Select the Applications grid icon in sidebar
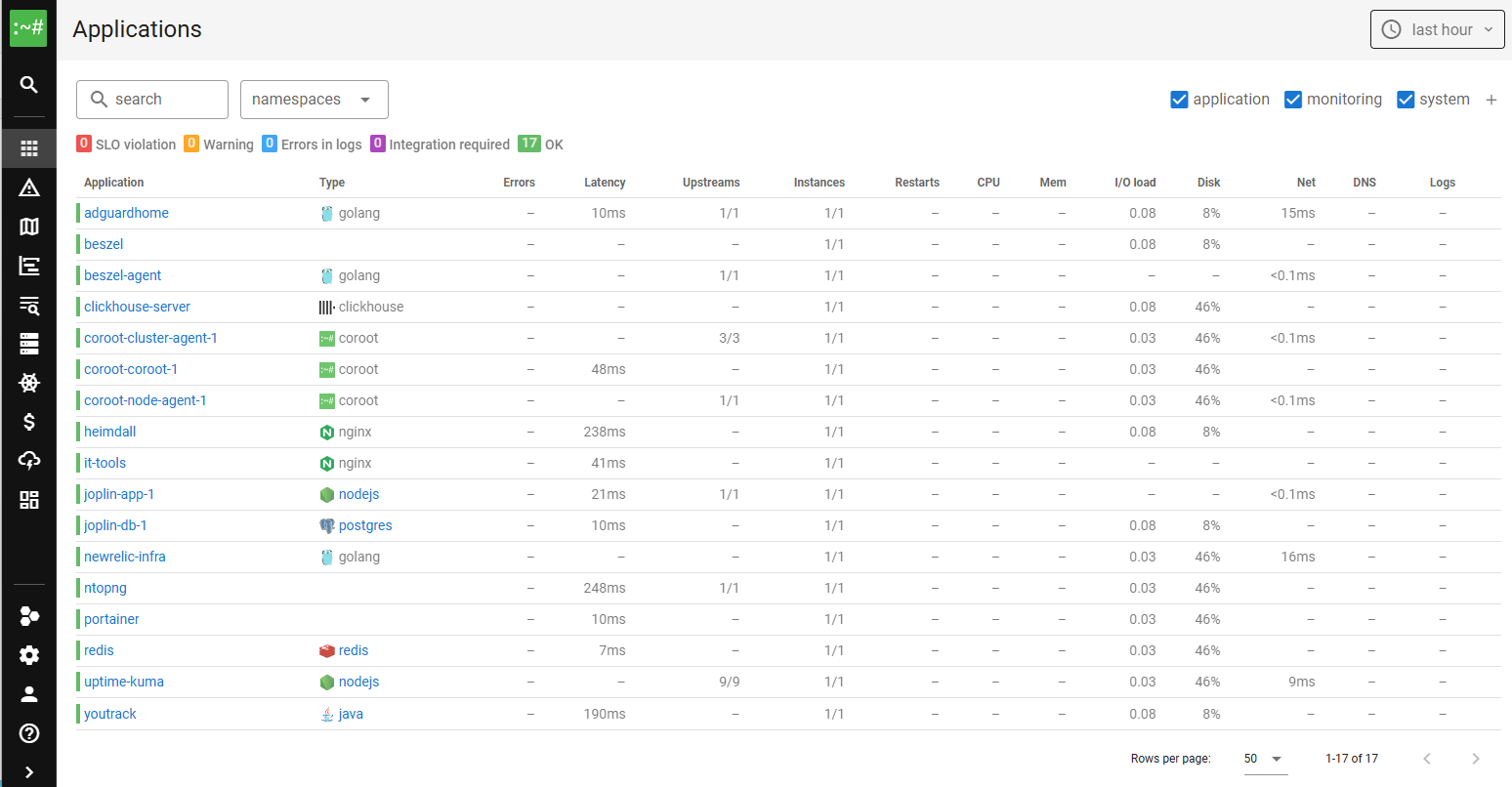 (28, 148)
